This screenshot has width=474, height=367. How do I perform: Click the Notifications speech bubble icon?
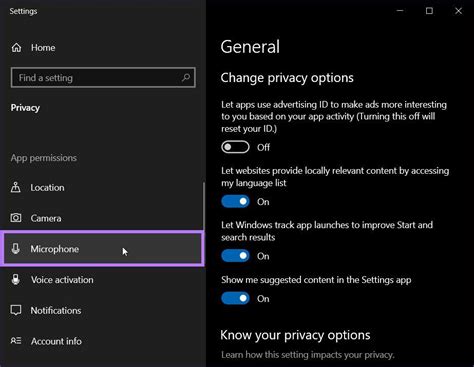pos(16,310)
